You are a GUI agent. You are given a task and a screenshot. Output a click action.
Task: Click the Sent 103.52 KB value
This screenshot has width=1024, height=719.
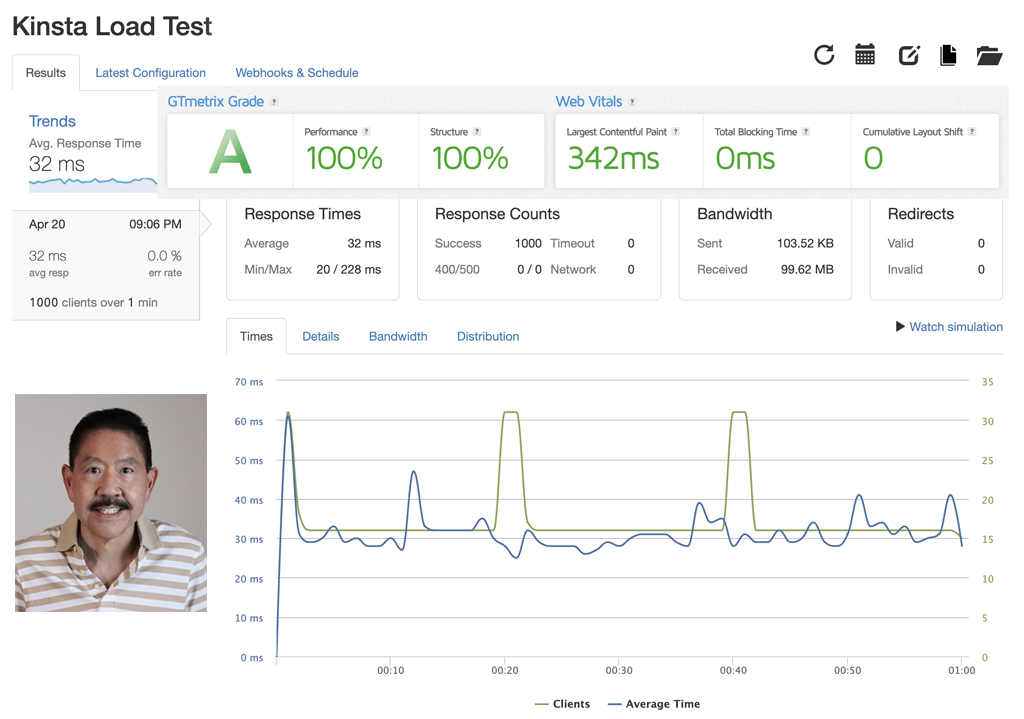[805, 243]
